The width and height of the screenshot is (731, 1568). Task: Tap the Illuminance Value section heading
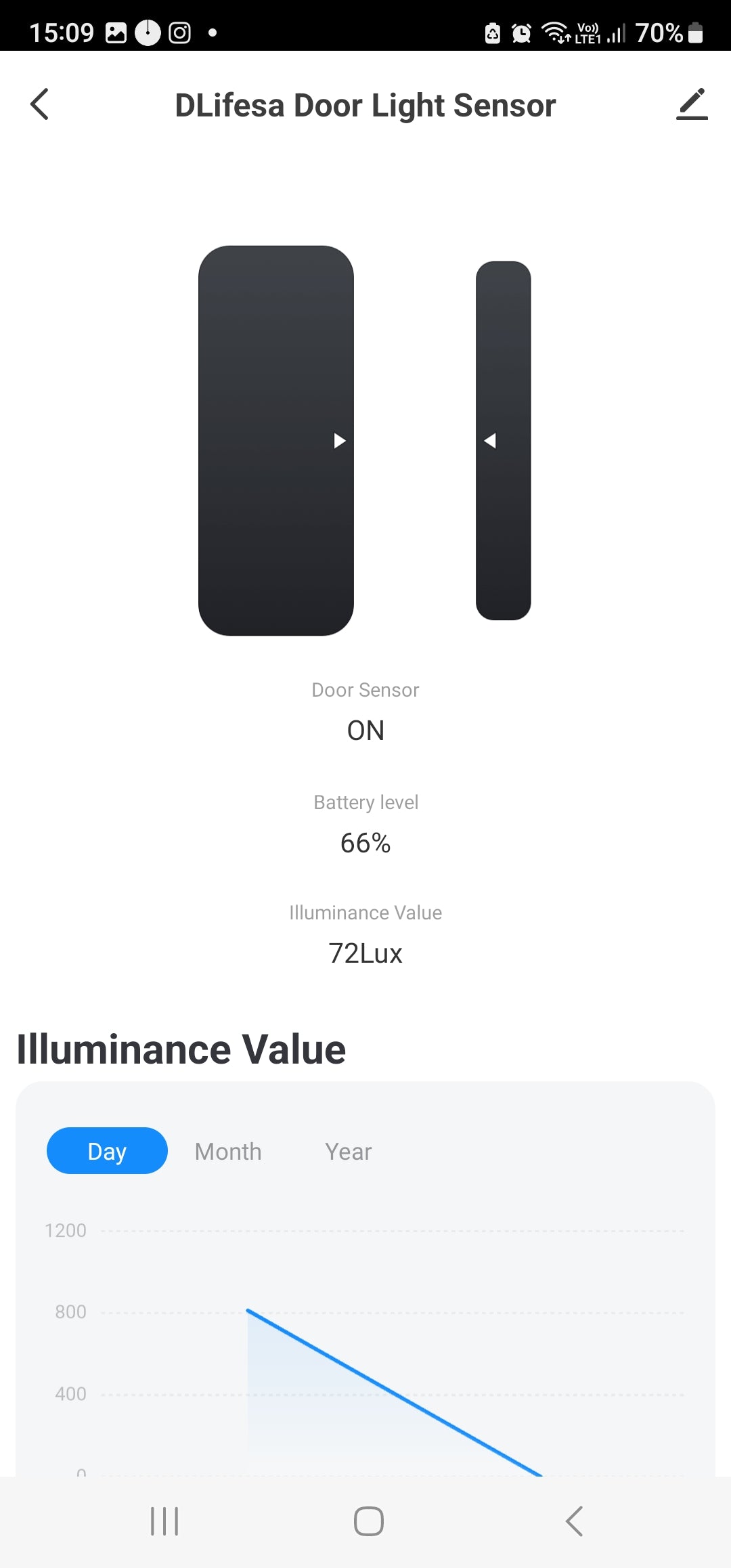coord(181,1049)
